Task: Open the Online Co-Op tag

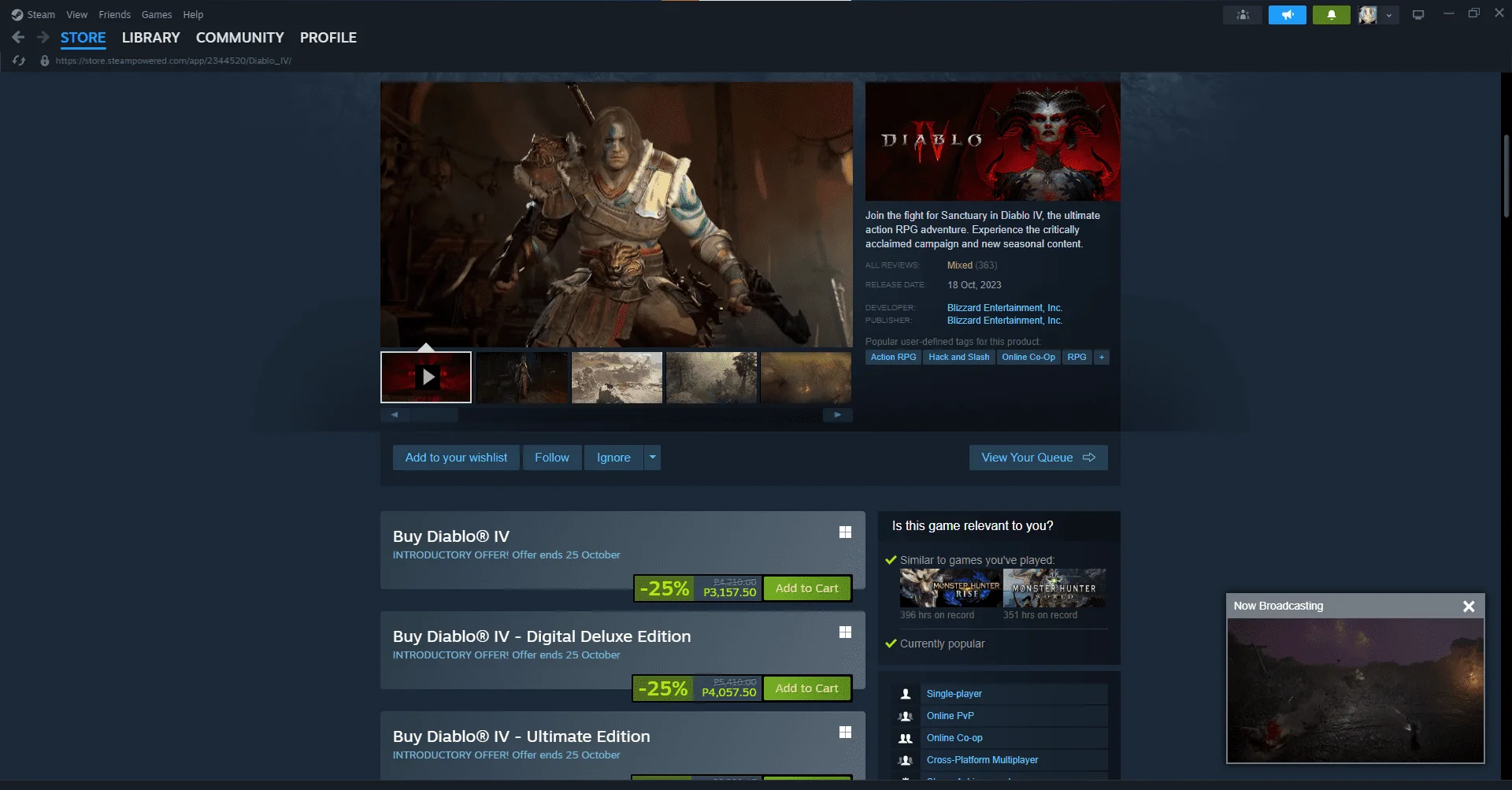Action: click(x=1028, y=358)
